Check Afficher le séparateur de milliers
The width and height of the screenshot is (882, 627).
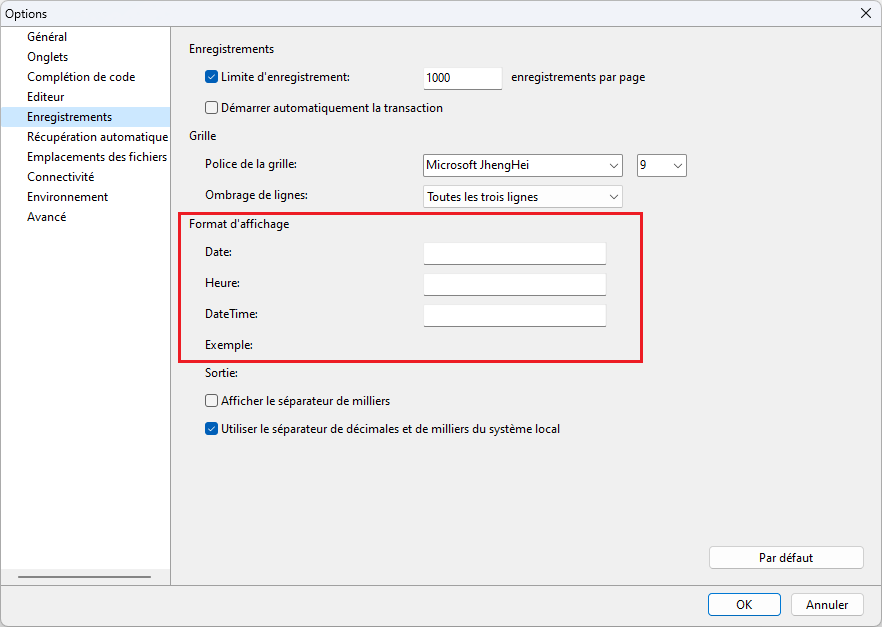(212, 400)
